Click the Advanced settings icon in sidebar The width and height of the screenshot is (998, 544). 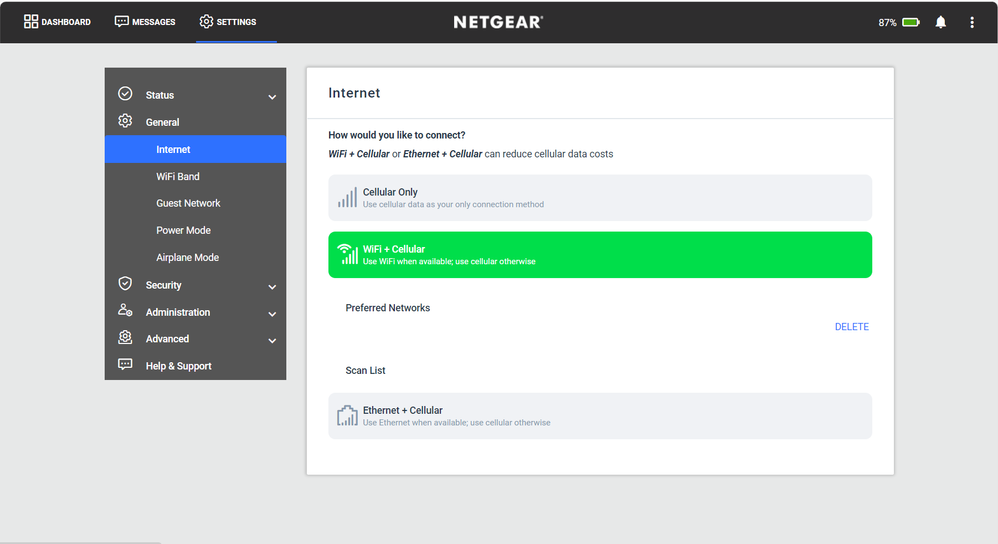(x=125, y=338)
